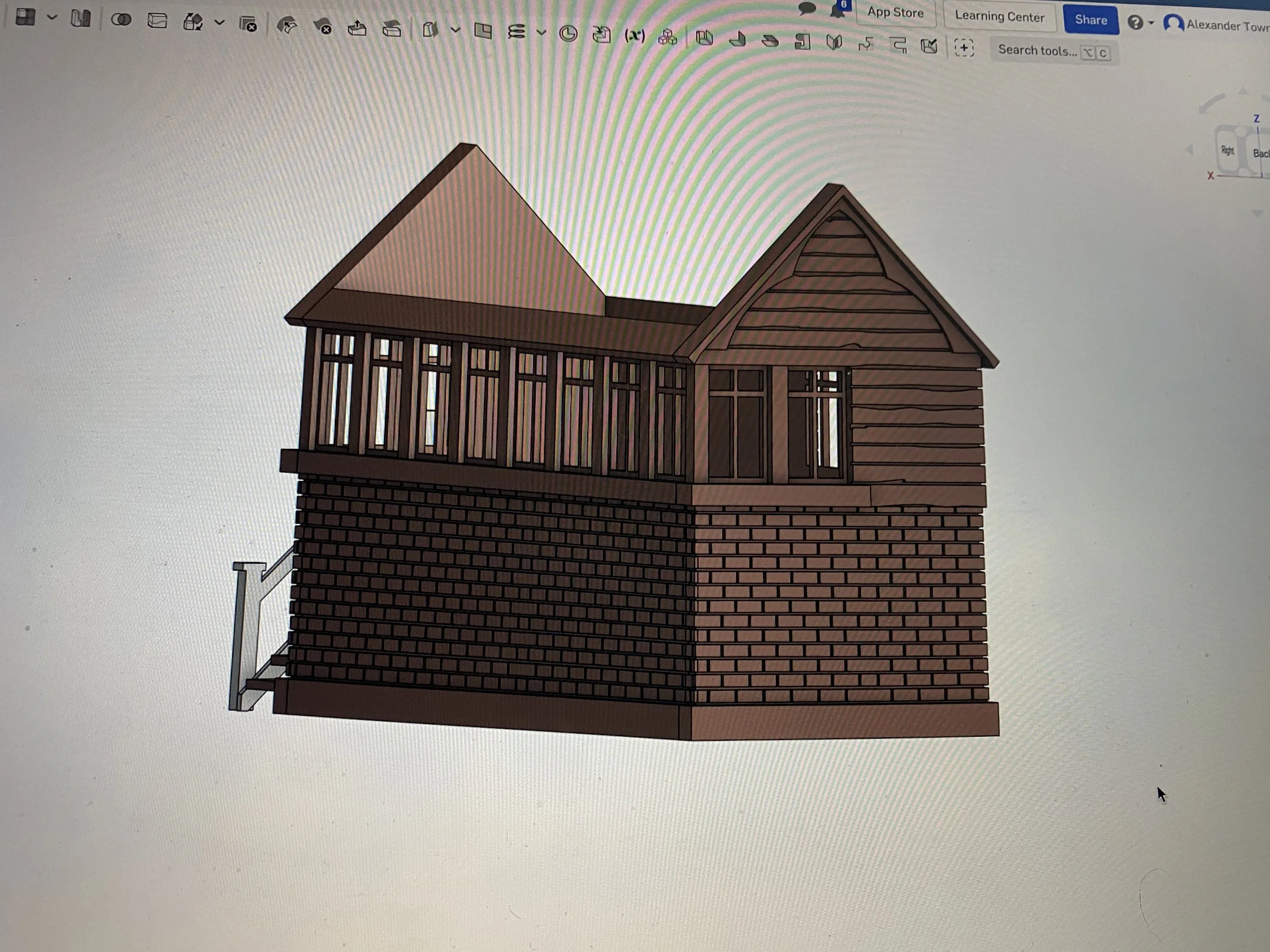1270x952 pixels.
Task: Click the twin-profile icon beside pattern dropdown
Action: (81, 19)
